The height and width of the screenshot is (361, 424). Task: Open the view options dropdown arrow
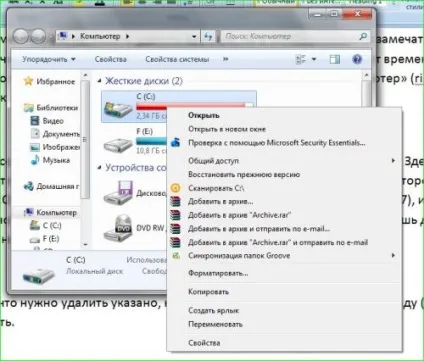[x=314, y=59]
